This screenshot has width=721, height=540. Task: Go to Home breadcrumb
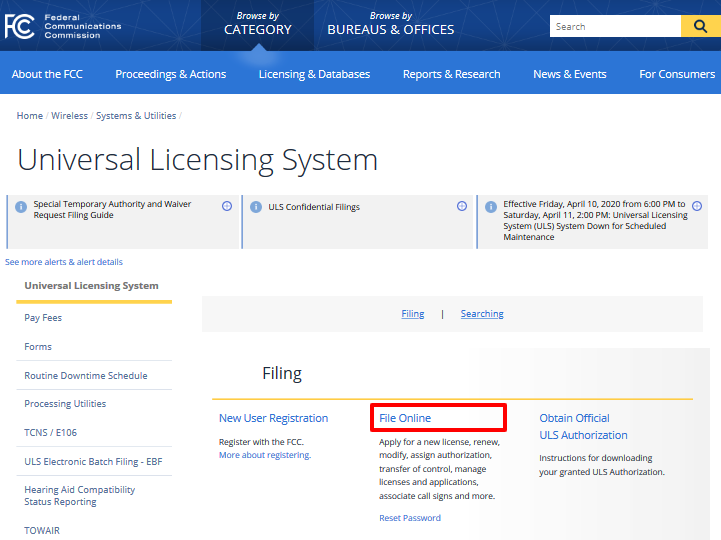[30, 116]
